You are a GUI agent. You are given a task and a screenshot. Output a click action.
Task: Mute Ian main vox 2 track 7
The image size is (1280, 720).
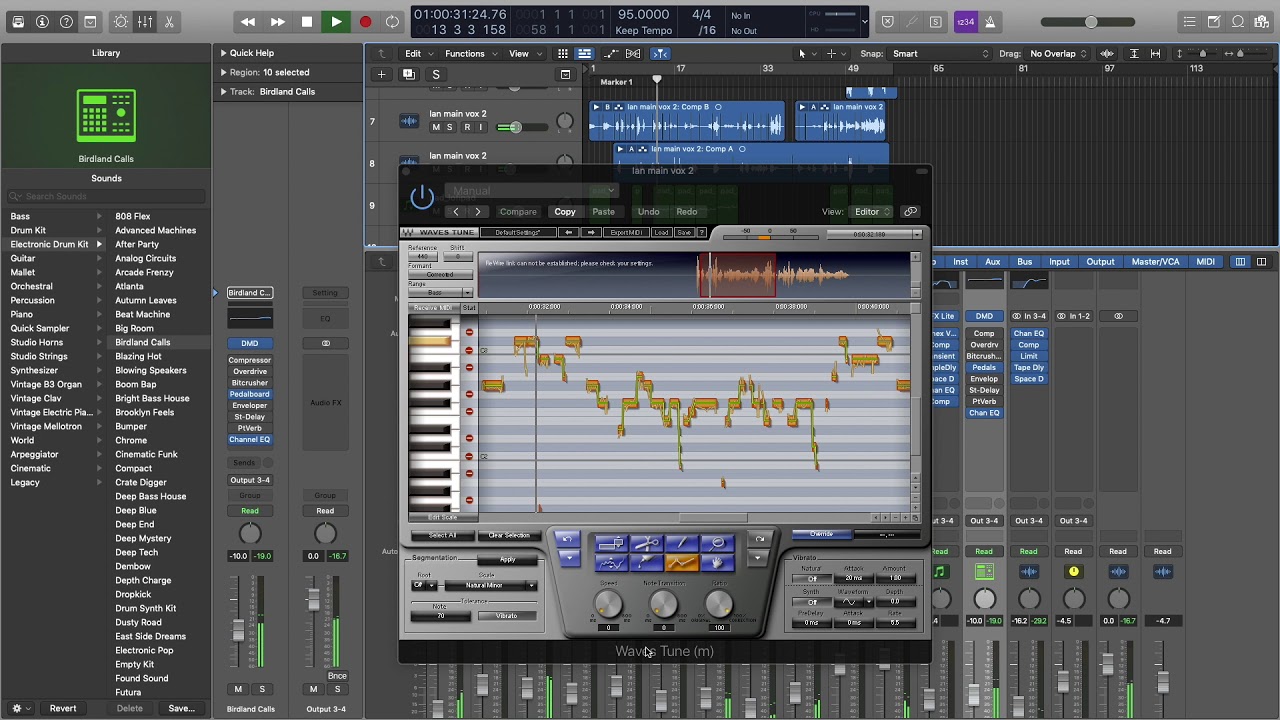(435, 127)
